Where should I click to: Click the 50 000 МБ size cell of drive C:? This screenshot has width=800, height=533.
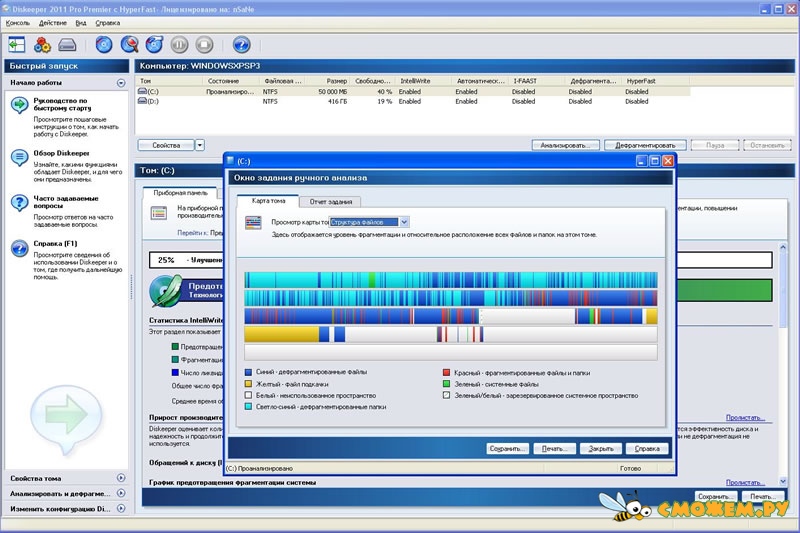(x=331, y=92)
